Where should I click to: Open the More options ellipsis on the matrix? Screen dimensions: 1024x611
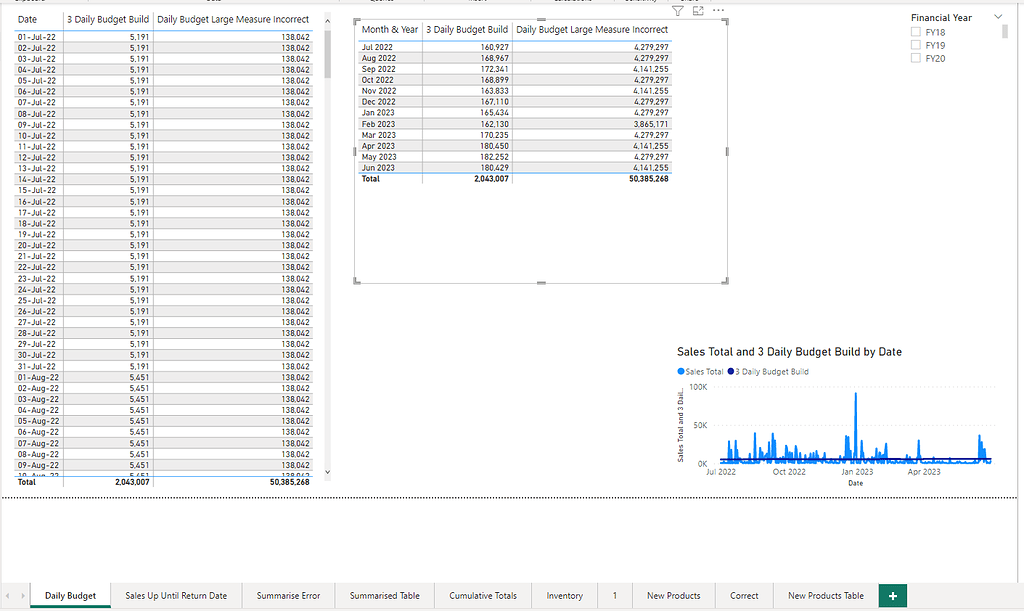[718, 10]
